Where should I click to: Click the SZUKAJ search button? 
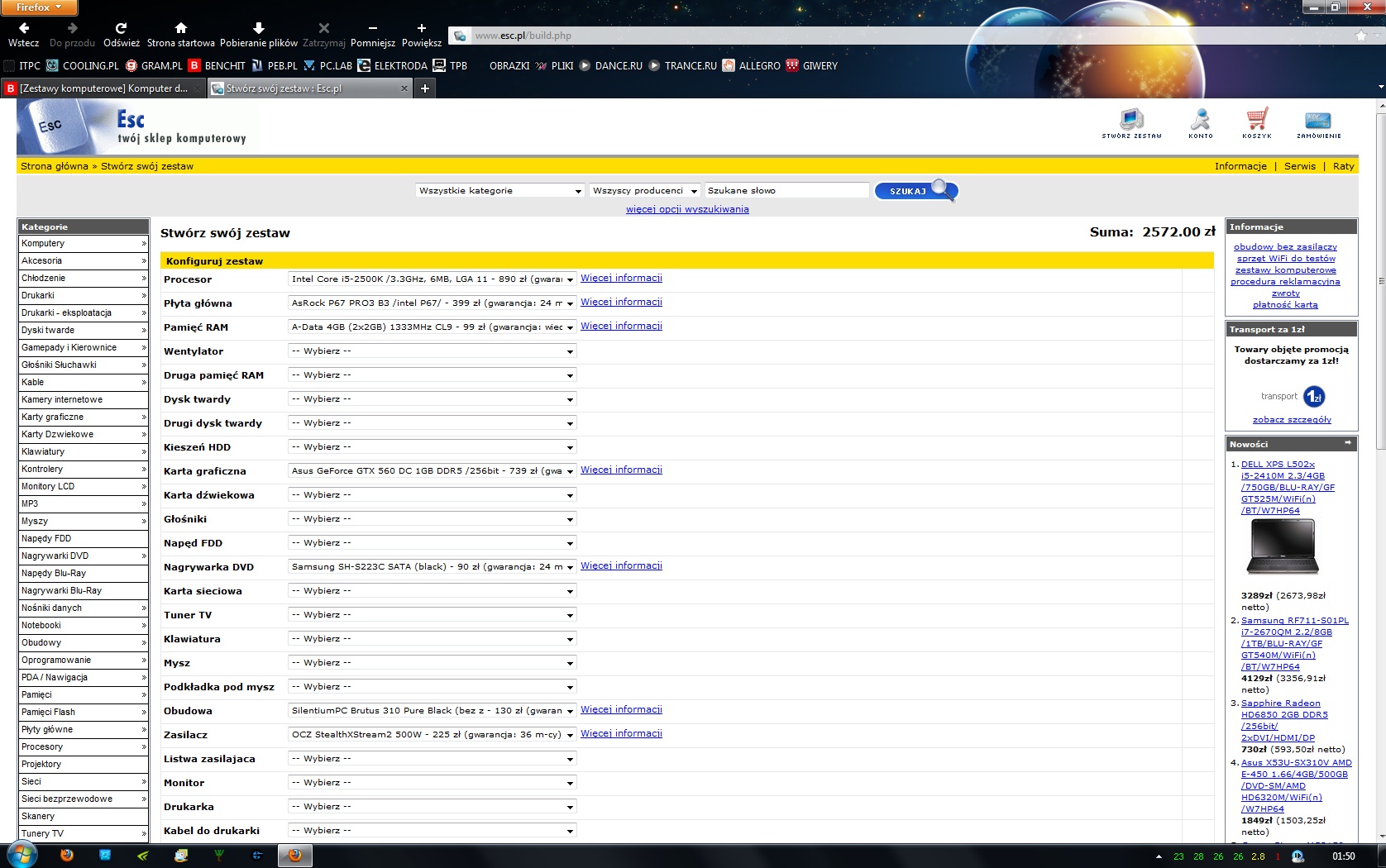click(x=915, y=191)
